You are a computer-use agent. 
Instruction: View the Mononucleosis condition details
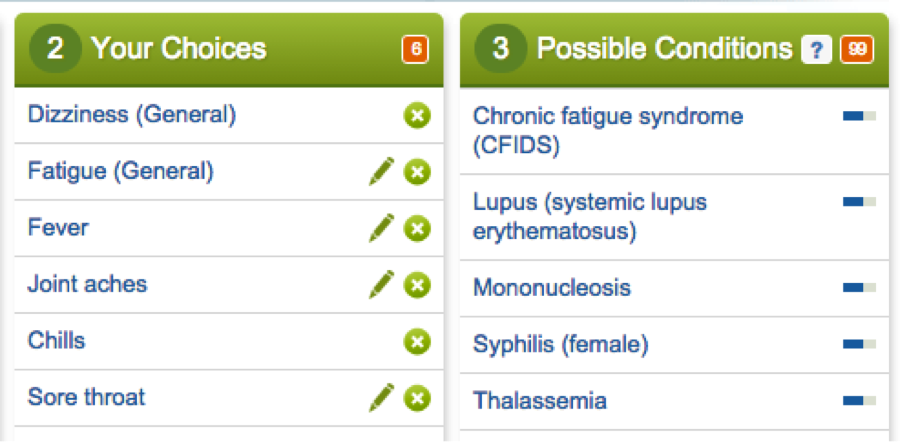tap(552, 288)
